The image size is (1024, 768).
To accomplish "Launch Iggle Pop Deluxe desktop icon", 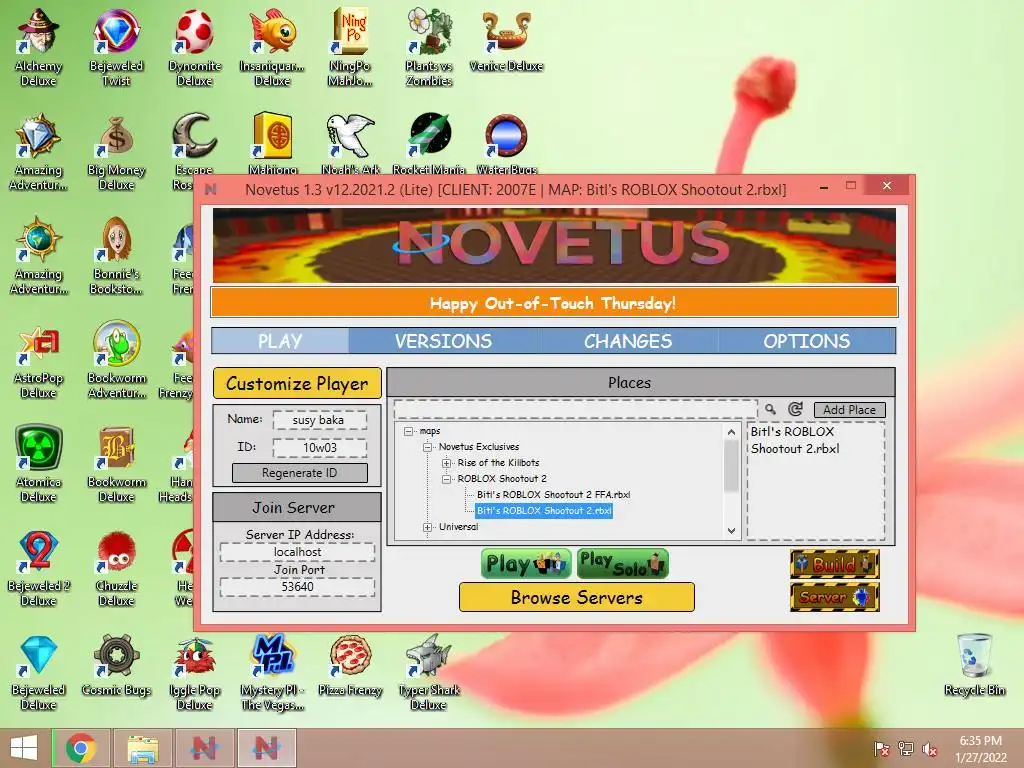I will (195, 673).
